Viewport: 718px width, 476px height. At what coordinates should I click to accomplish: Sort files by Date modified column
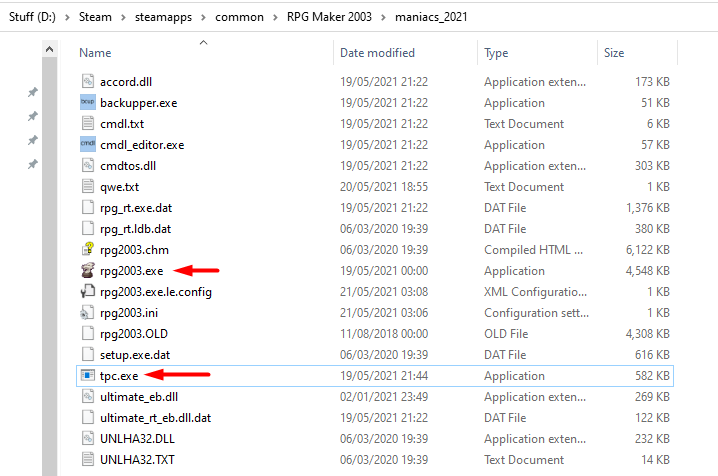click(377, 53)
